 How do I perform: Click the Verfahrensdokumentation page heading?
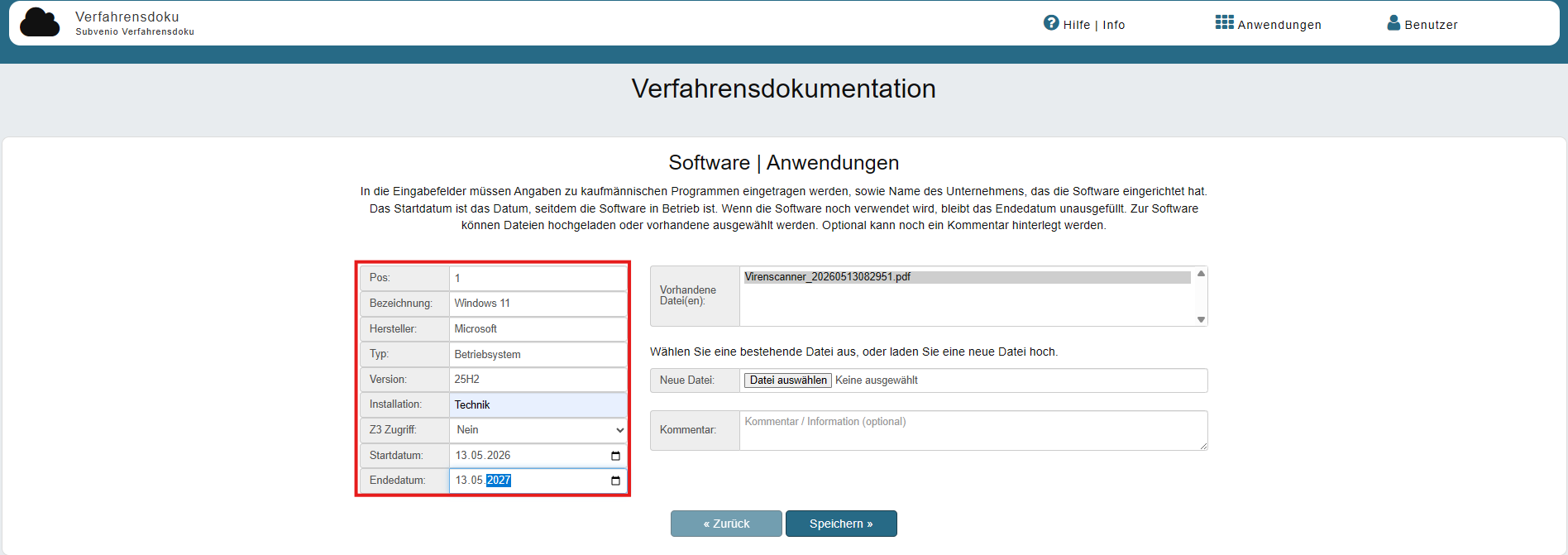click(784, 89)
